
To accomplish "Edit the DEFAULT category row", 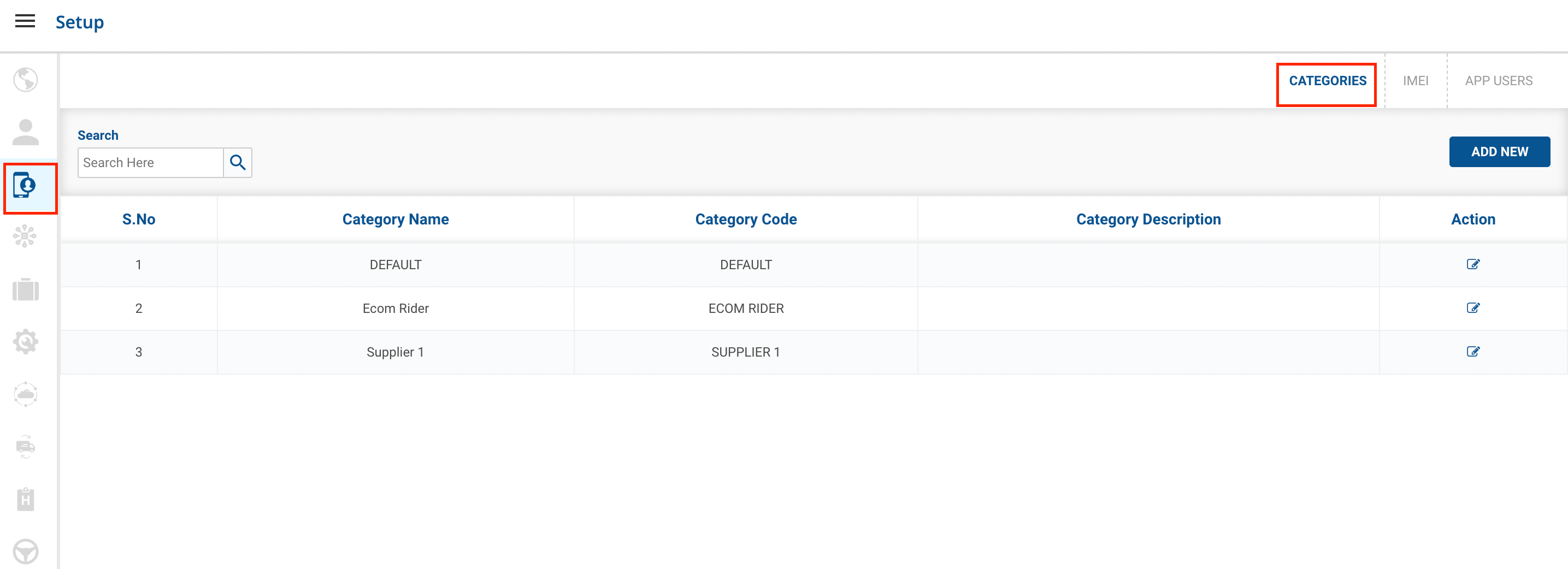I will [x=1472, y=264].
